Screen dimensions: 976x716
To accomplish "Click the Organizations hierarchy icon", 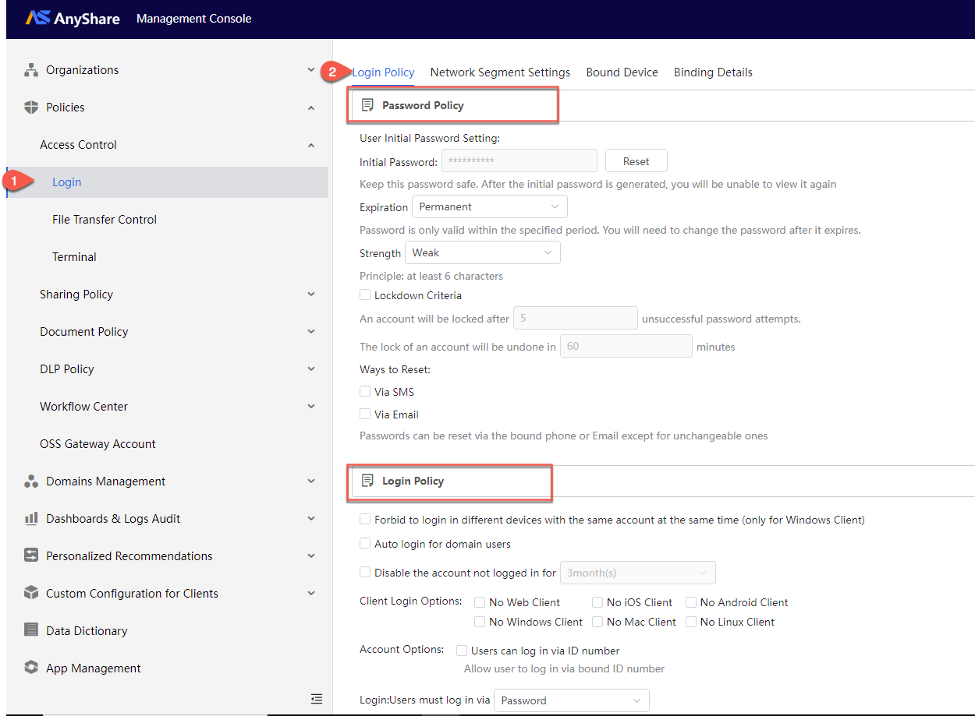I will [31, 70].
